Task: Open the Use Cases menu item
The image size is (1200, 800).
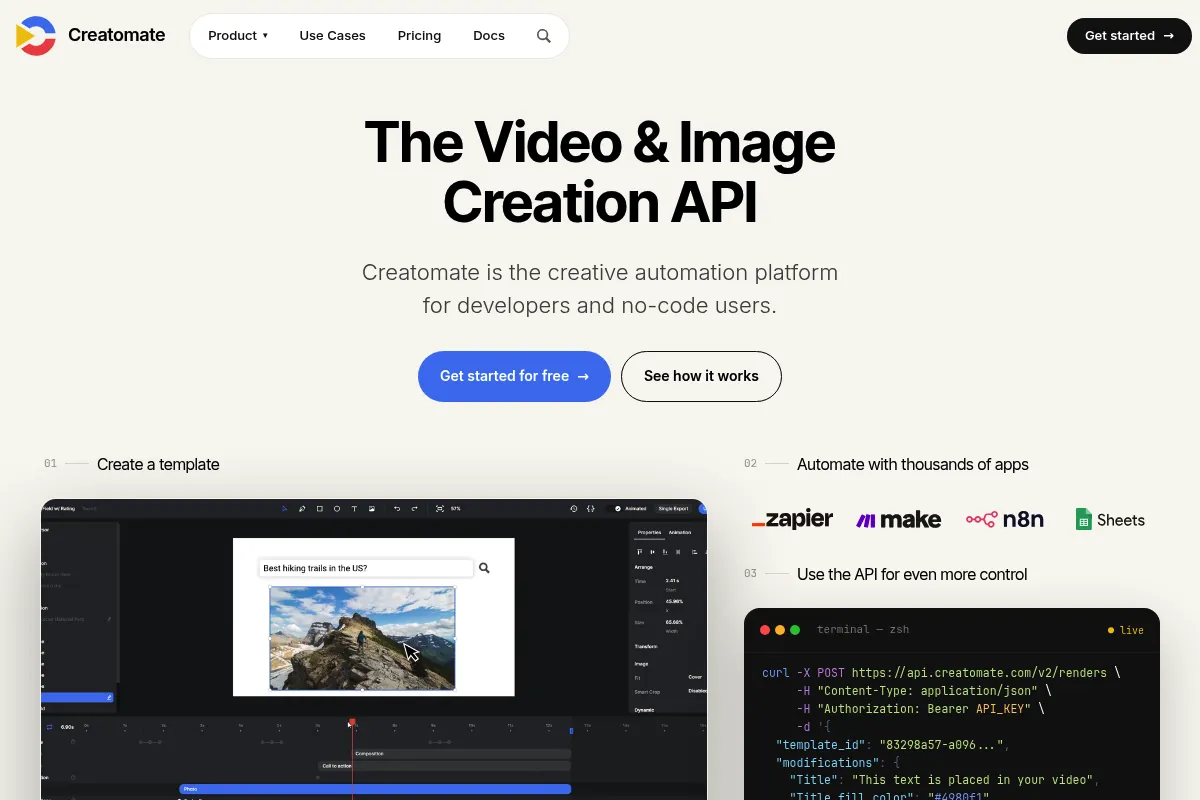Action: 332,36
